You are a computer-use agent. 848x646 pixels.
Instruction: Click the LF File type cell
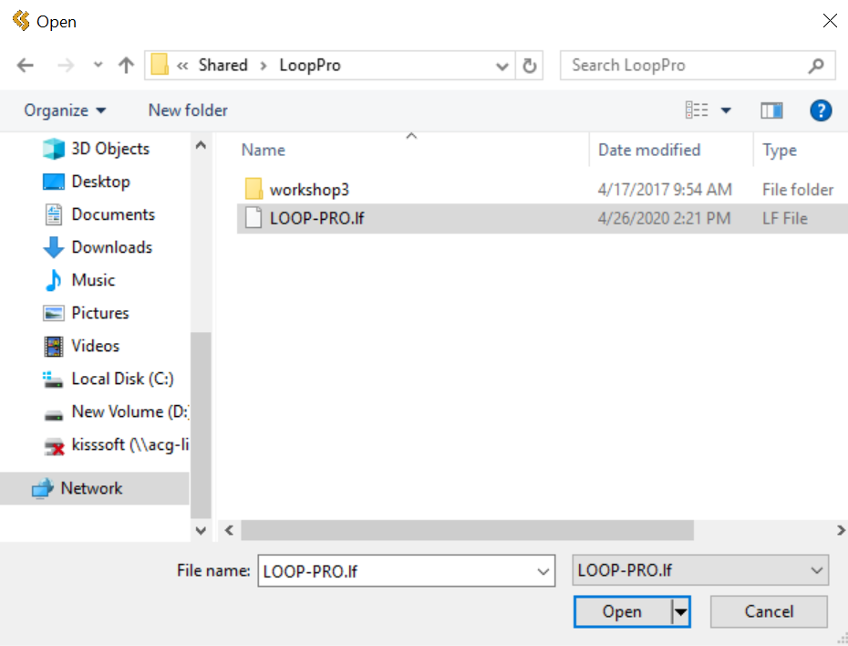(785, 219)
